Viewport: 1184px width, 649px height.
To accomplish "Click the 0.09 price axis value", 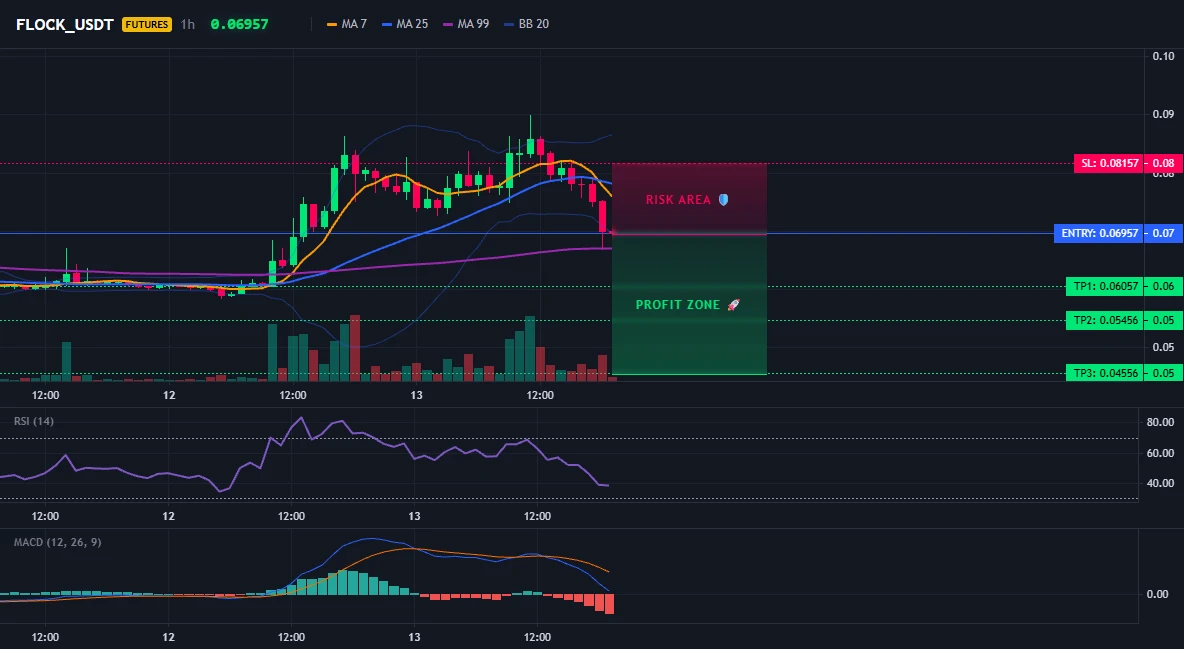I will point(1164,114).
